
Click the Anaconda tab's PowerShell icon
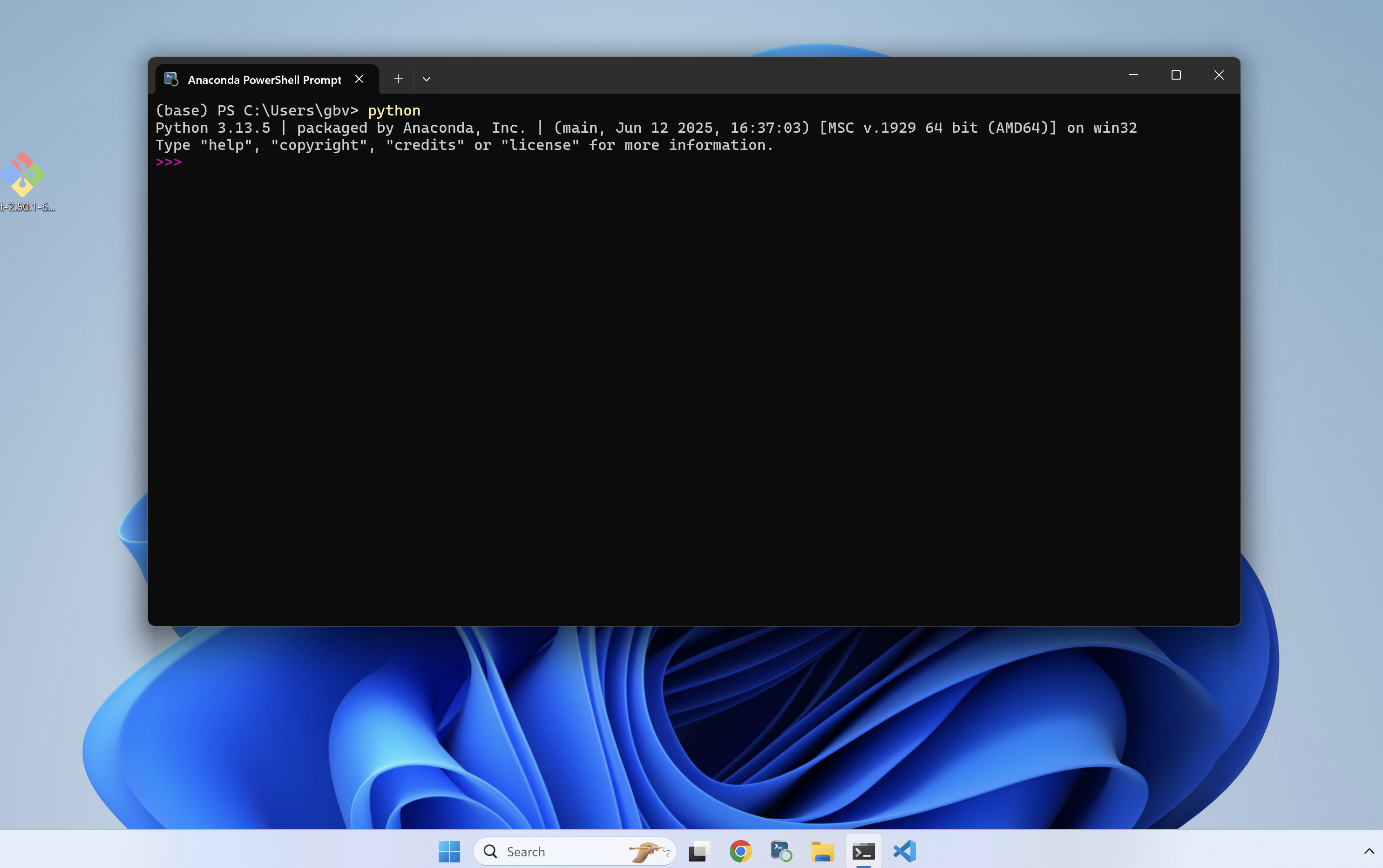(x=171, y=79)
